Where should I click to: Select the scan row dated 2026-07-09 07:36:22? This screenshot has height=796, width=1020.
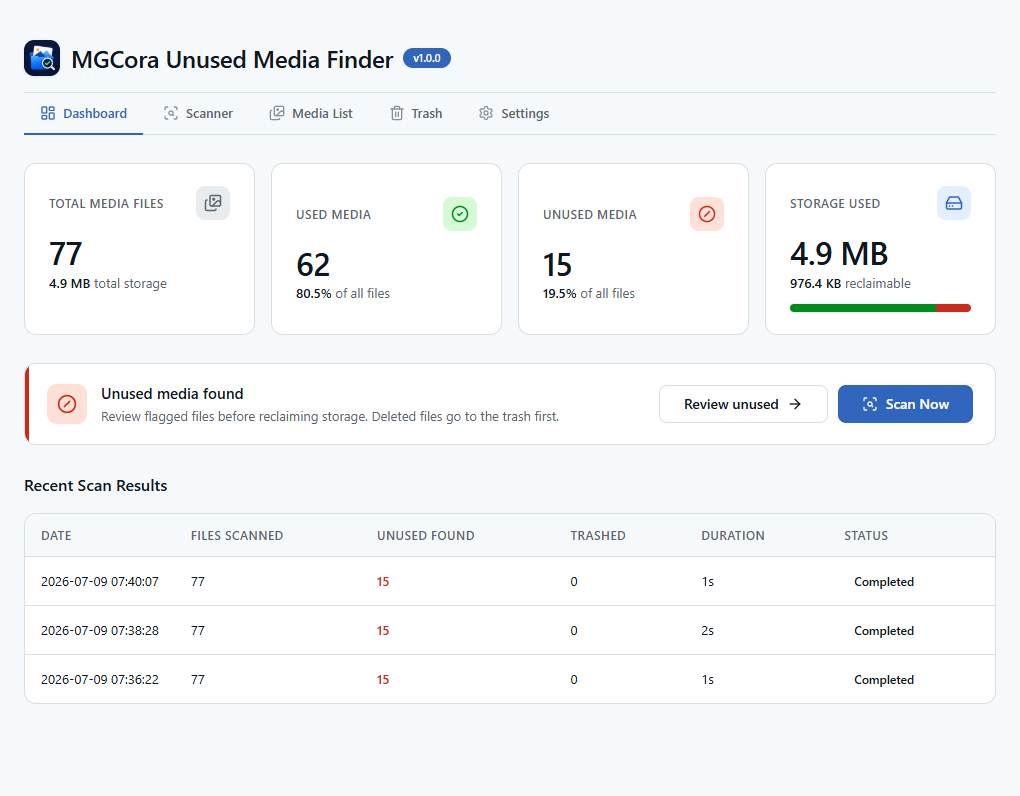510,679
